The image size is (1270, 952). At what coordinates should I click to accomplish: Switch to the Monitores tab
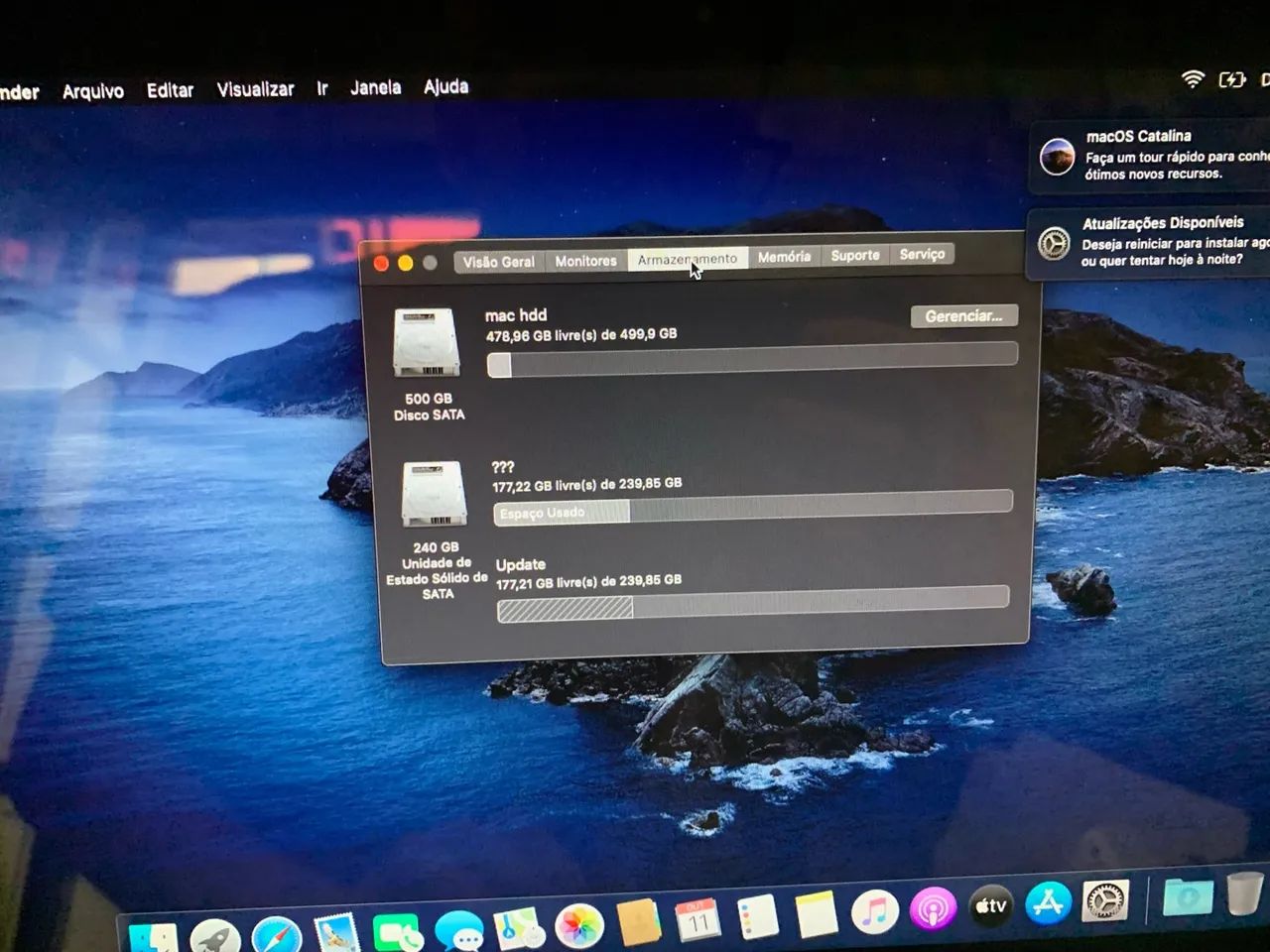585,261
